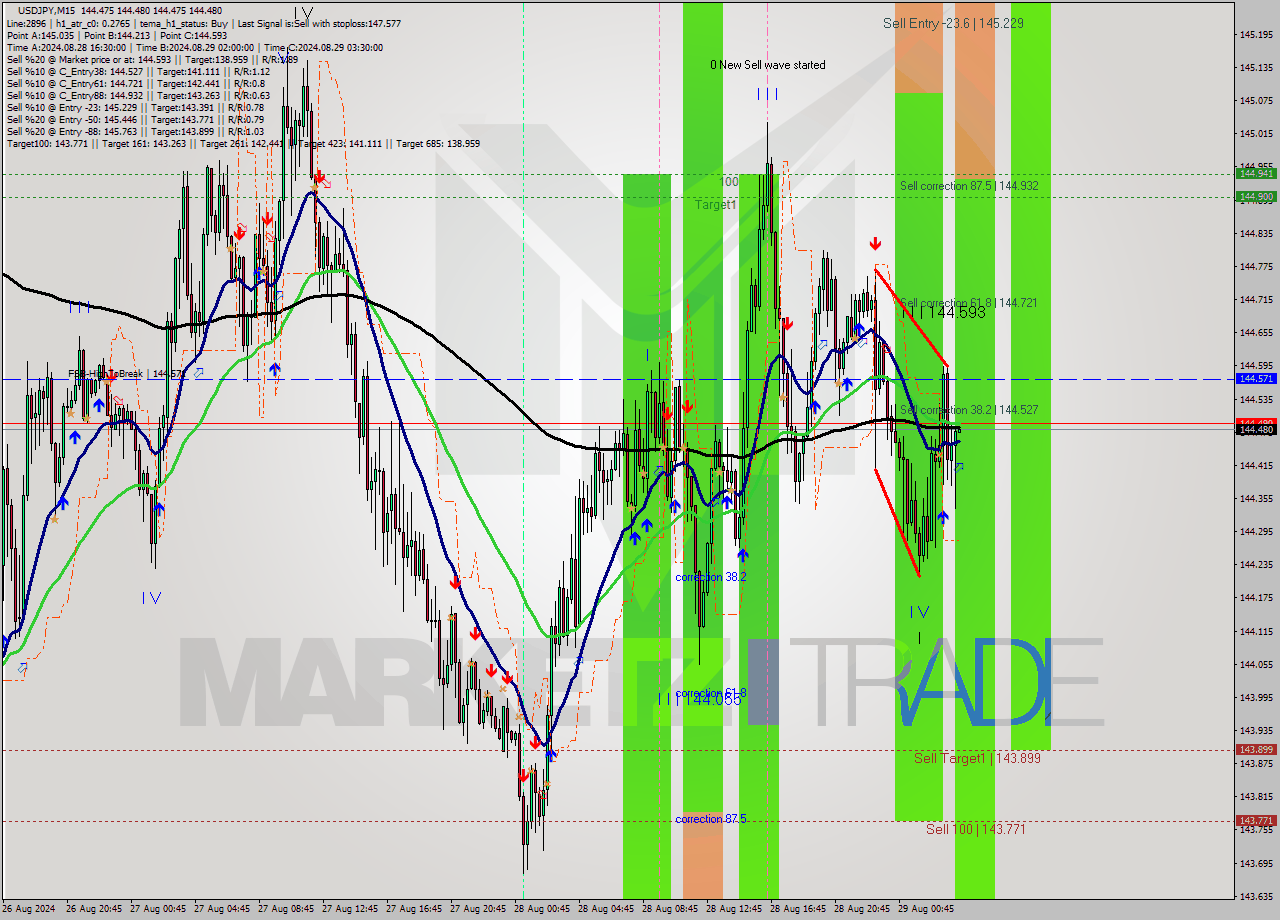Select the 'Sell correction 38.2 | 144.527' label
The image size is (1280, 920).
968,410
